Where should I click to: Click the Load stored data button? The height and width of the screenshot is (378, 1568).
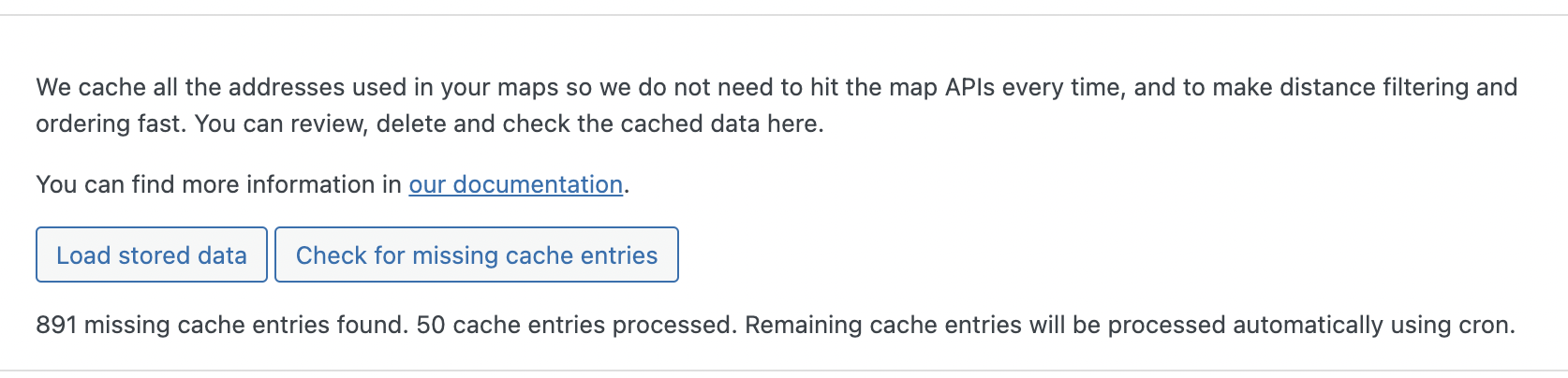click(152, 254)
